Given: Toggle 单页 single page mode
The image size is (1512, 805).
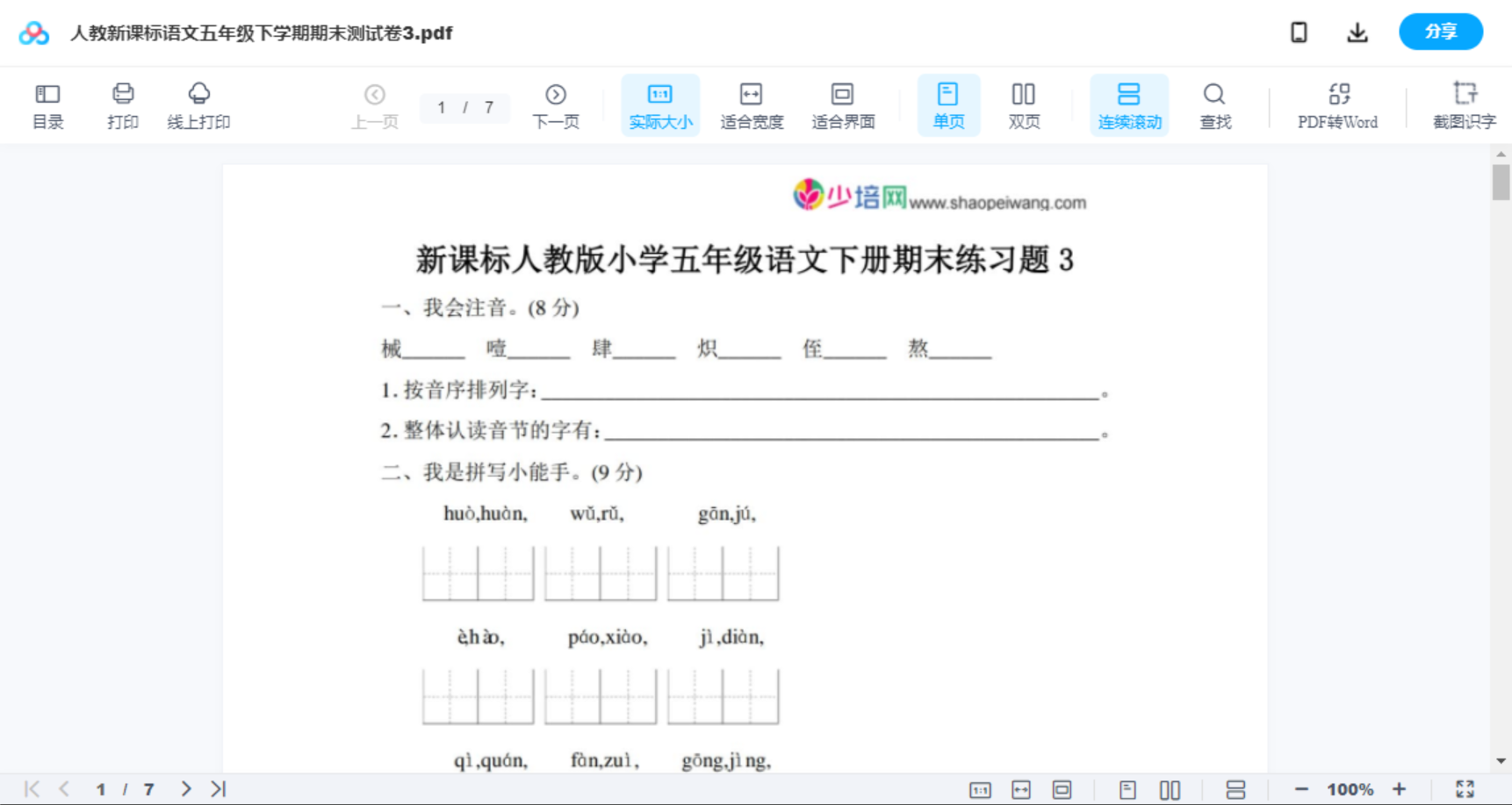Looking at the screenshot, I should pyautogui.click(x=948, y=104).
